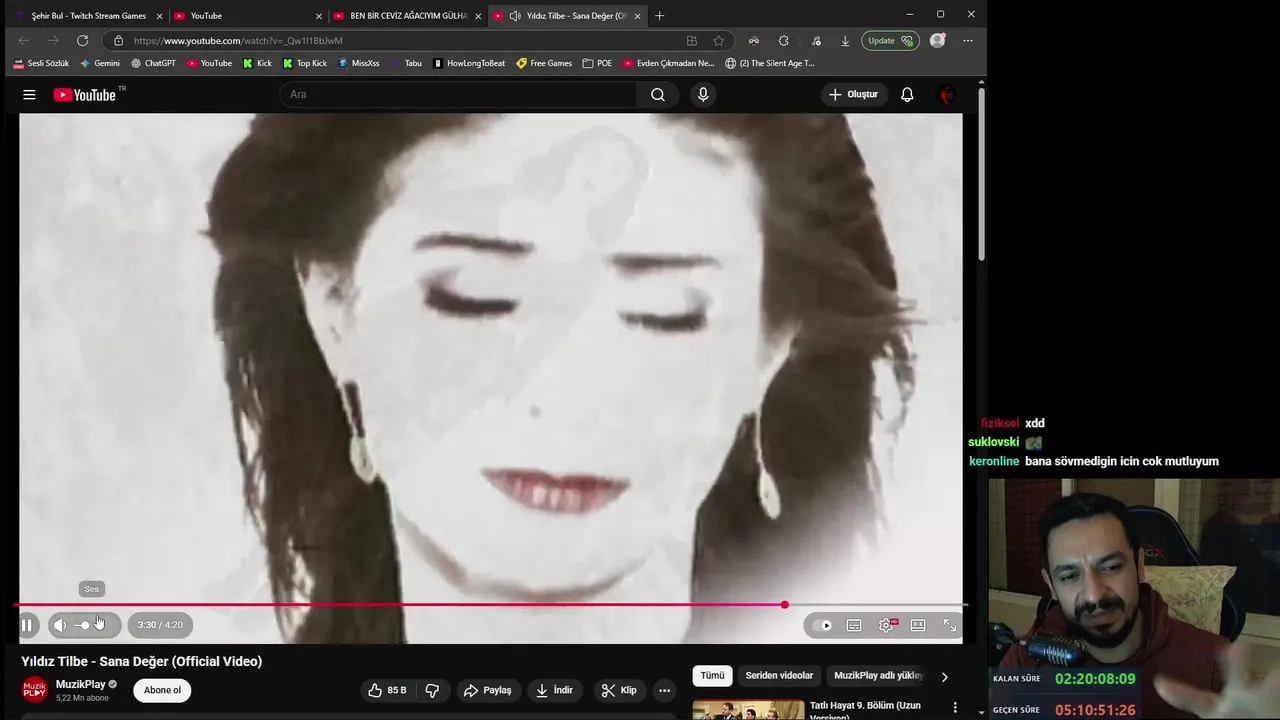Pause the playing video
The height and width of the screenshot is (720, 1280).
[27, 625]
